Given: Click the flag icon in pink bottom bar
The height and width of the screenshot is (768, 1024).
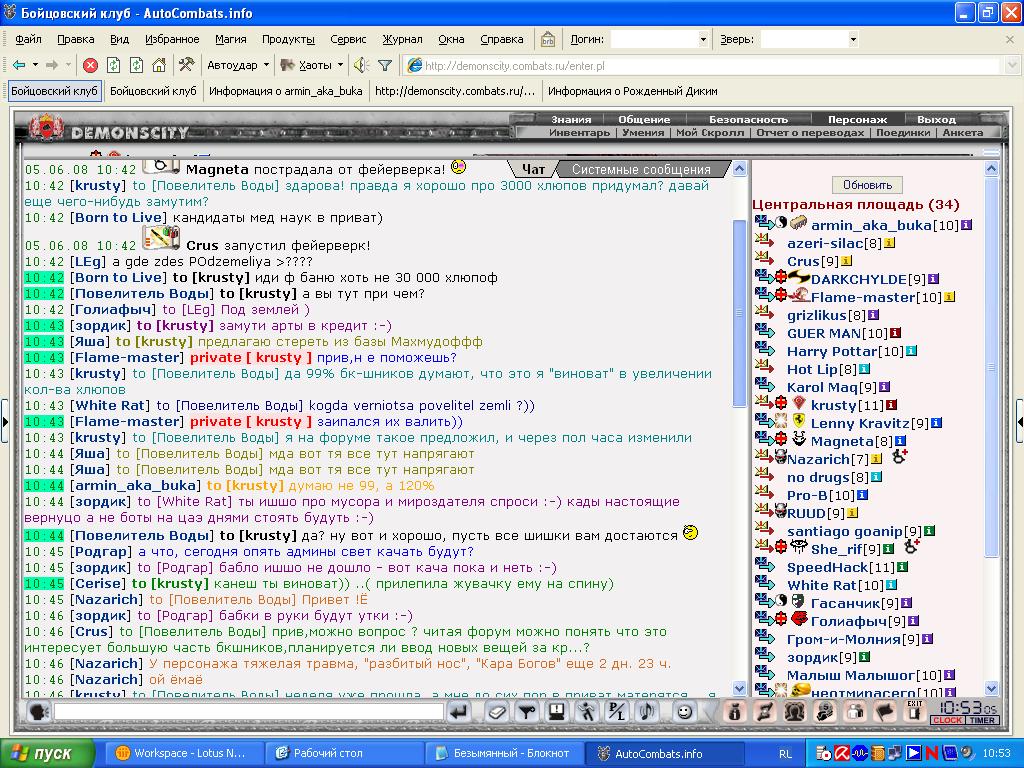Looking at the screenshot, I should point(885,712).
